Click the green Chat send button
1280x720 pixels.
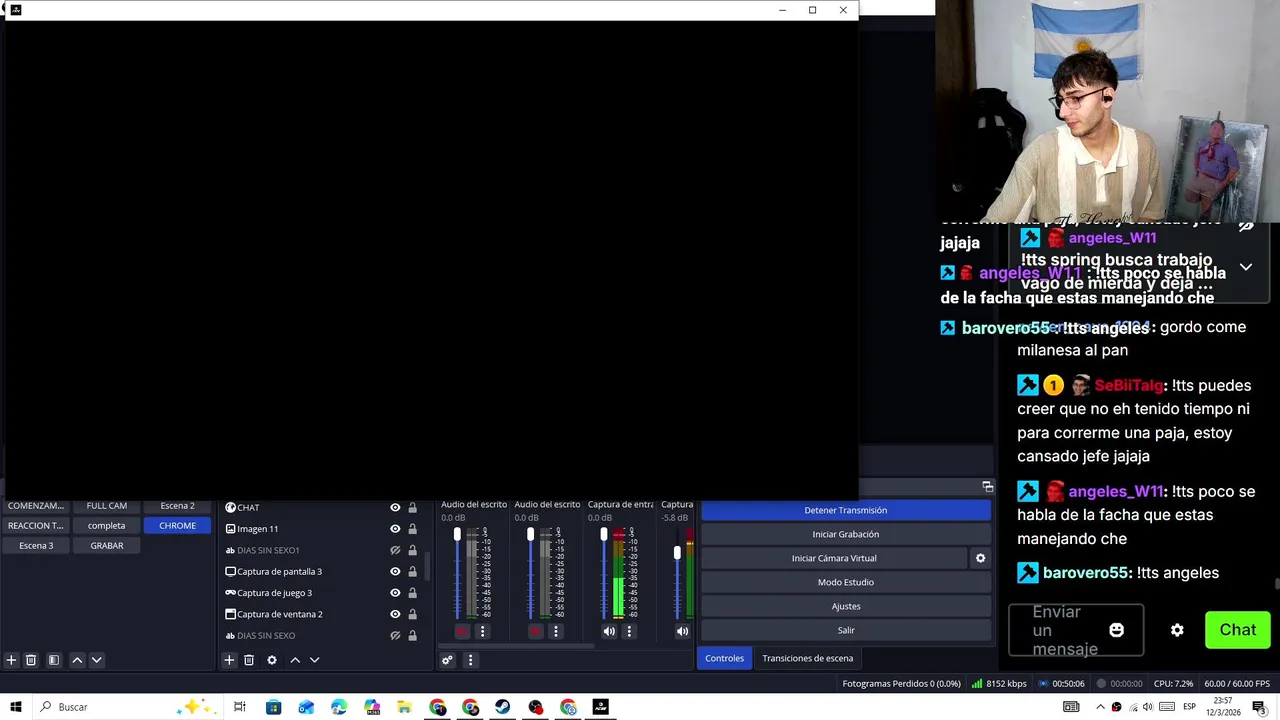(1237, 630)
